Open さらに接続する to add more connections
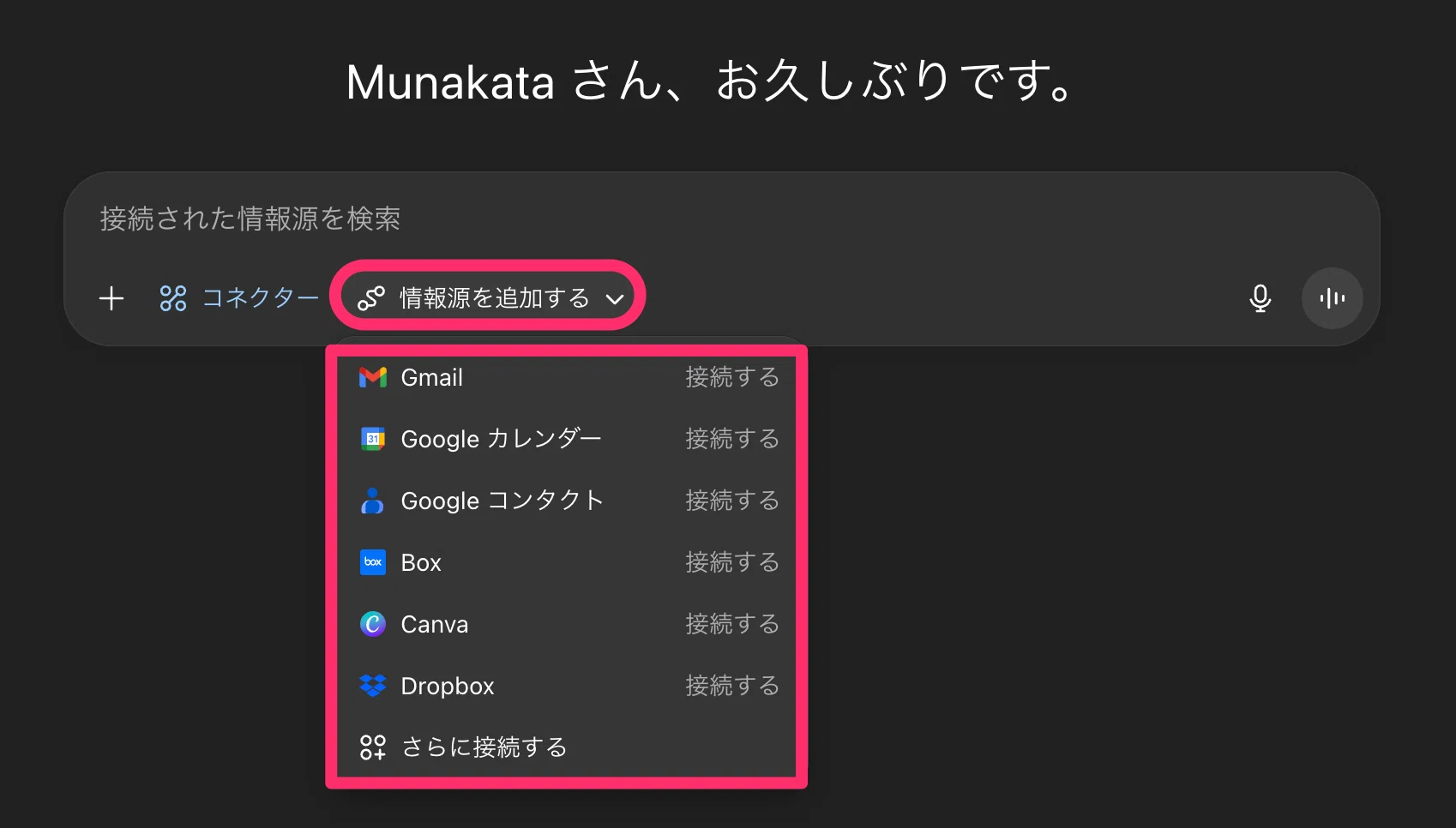This screenshot has width=1456, height=828. 484,747
